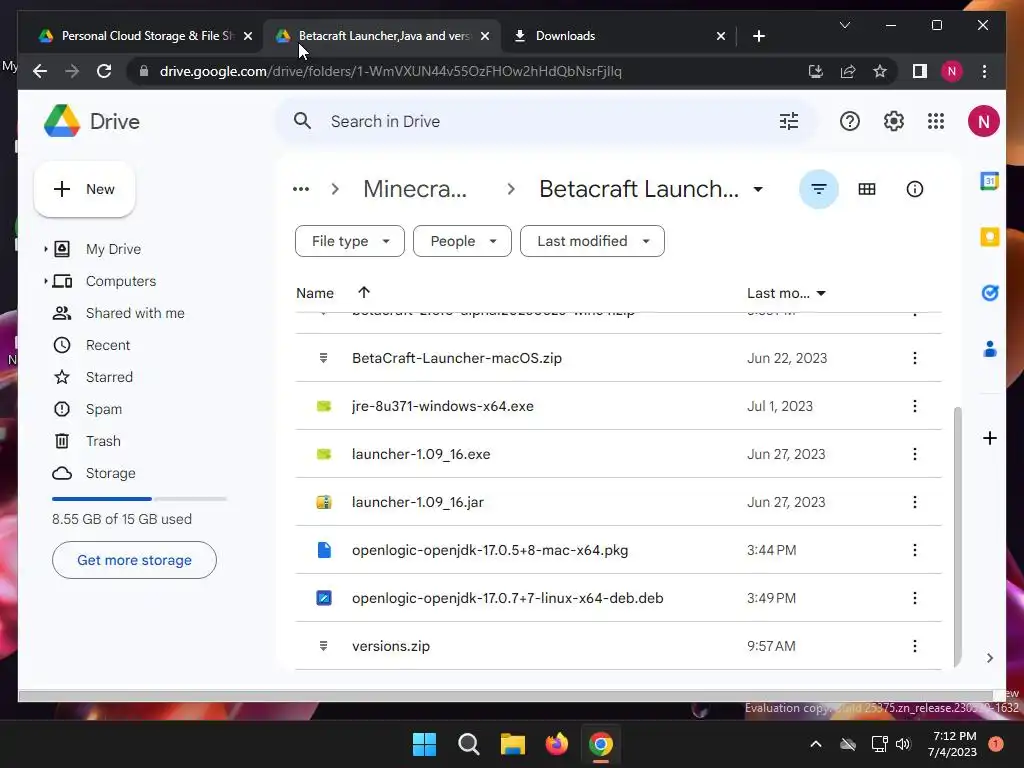Open Shared with me

pos(135,313)
